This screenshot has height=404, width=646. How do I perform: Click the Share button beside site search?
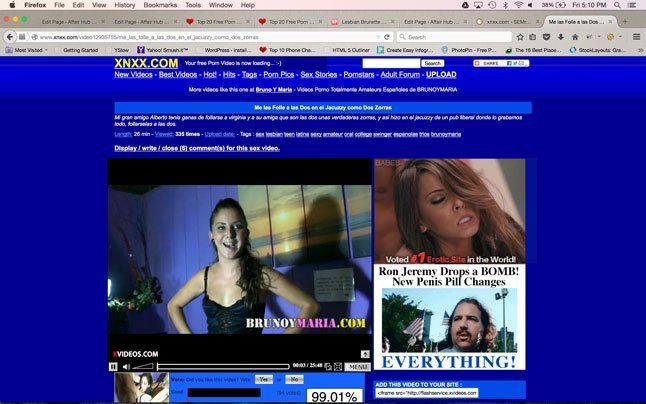[500, 63]
